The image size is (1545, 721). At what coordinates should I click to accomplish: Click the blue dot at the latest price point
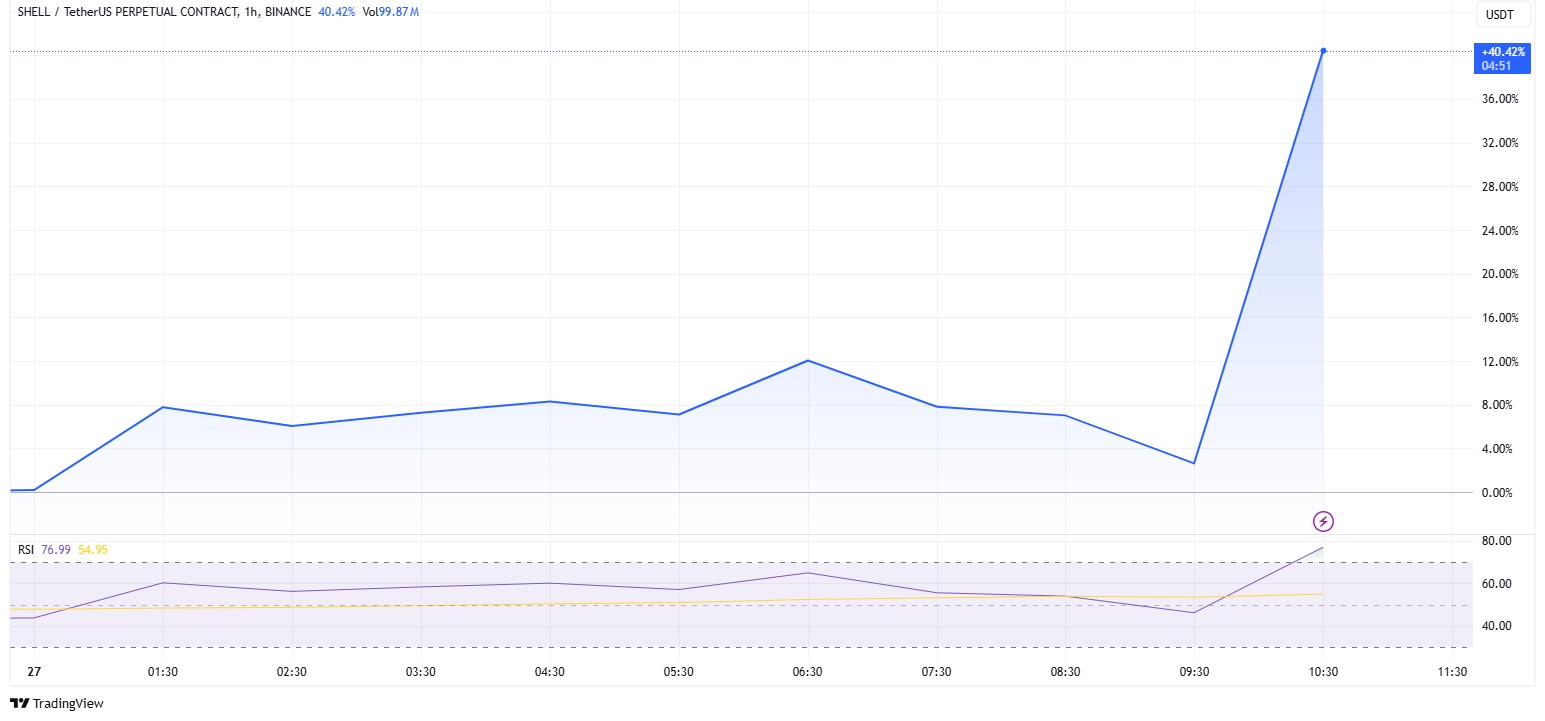[1323, 51]
